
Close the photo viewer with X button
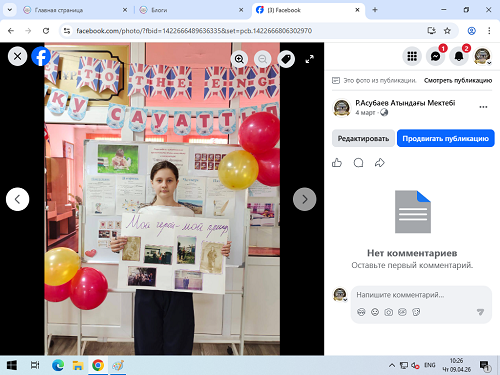[17, 56]
